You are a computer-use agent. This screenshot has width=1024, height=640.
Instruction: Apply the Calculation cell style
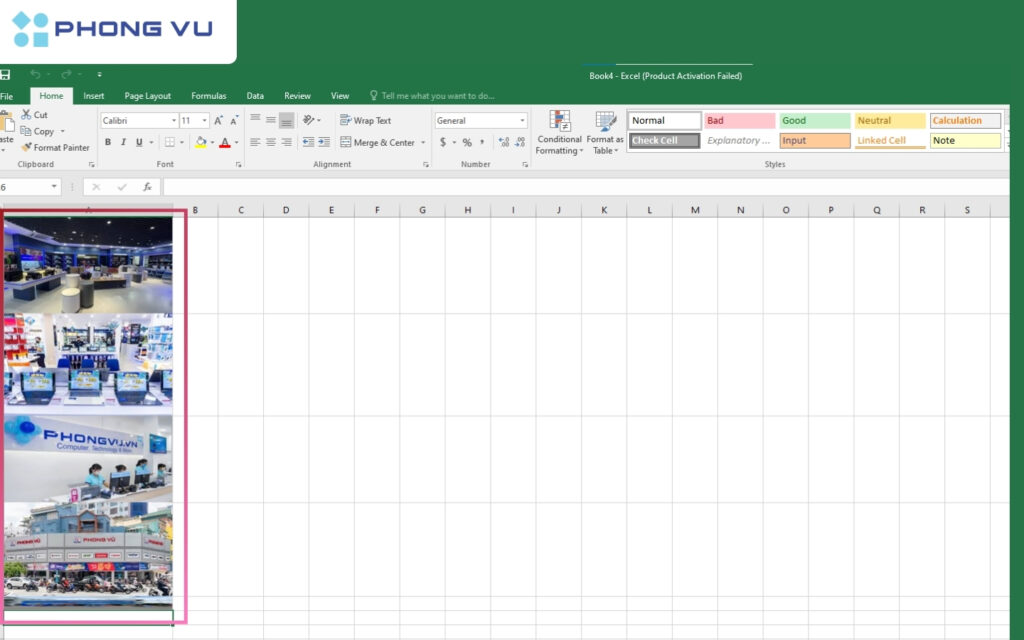965,121
